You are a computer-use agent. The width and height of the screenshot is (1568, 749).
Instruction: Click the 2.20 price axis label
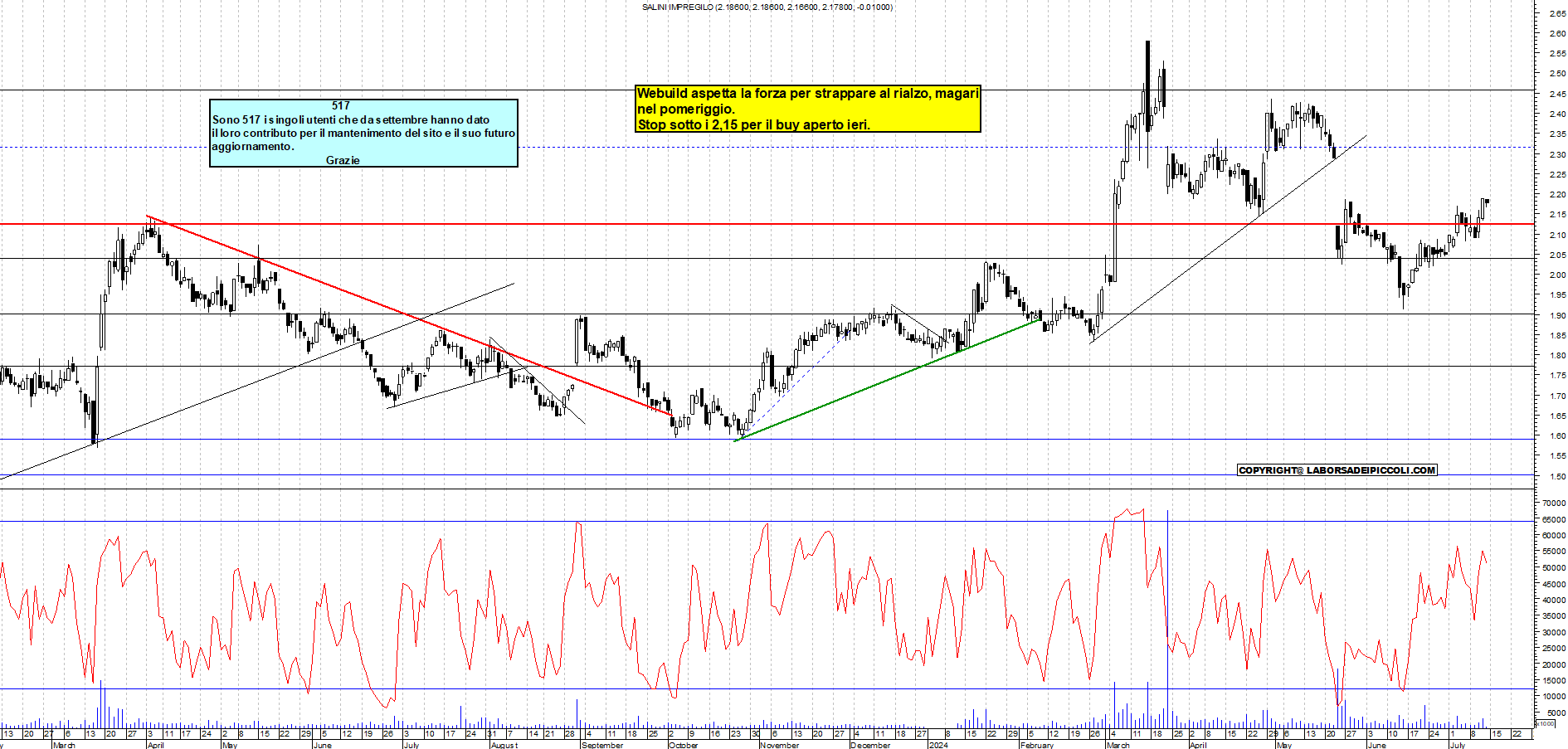pyautogui.click(x=1557, y=195)
